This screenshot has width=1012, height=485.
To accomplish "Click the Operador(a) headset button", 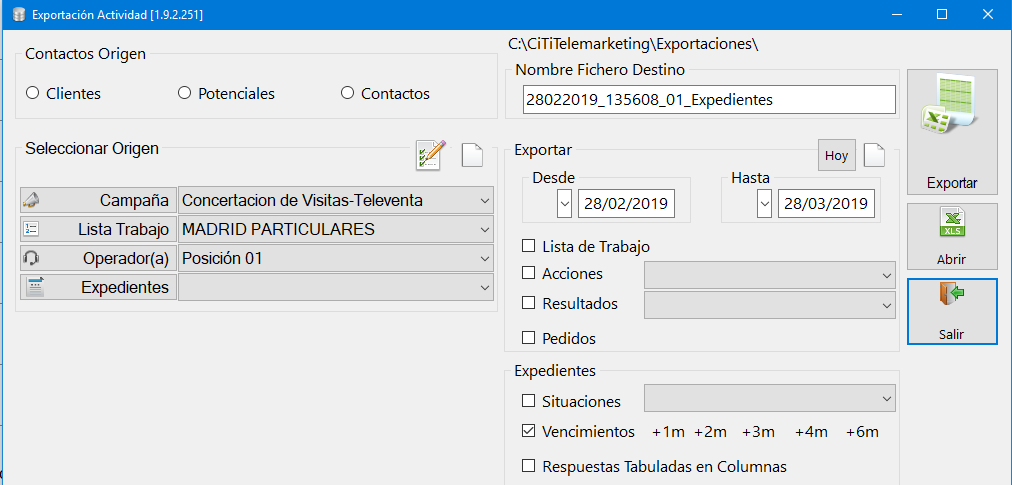I will [98, 258].
